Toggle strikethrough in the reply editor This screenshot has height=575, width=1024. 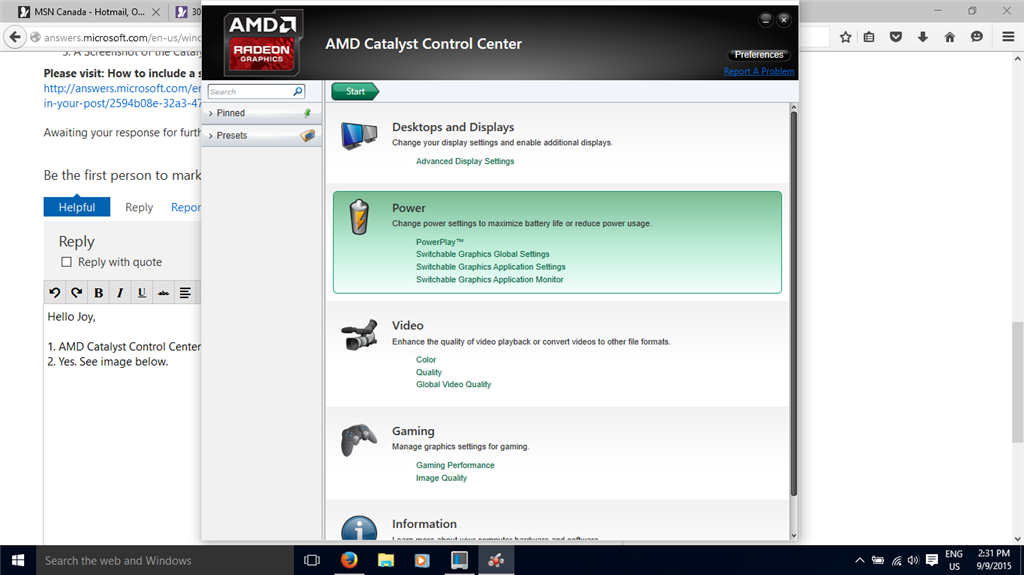click(x=163, y=293)
